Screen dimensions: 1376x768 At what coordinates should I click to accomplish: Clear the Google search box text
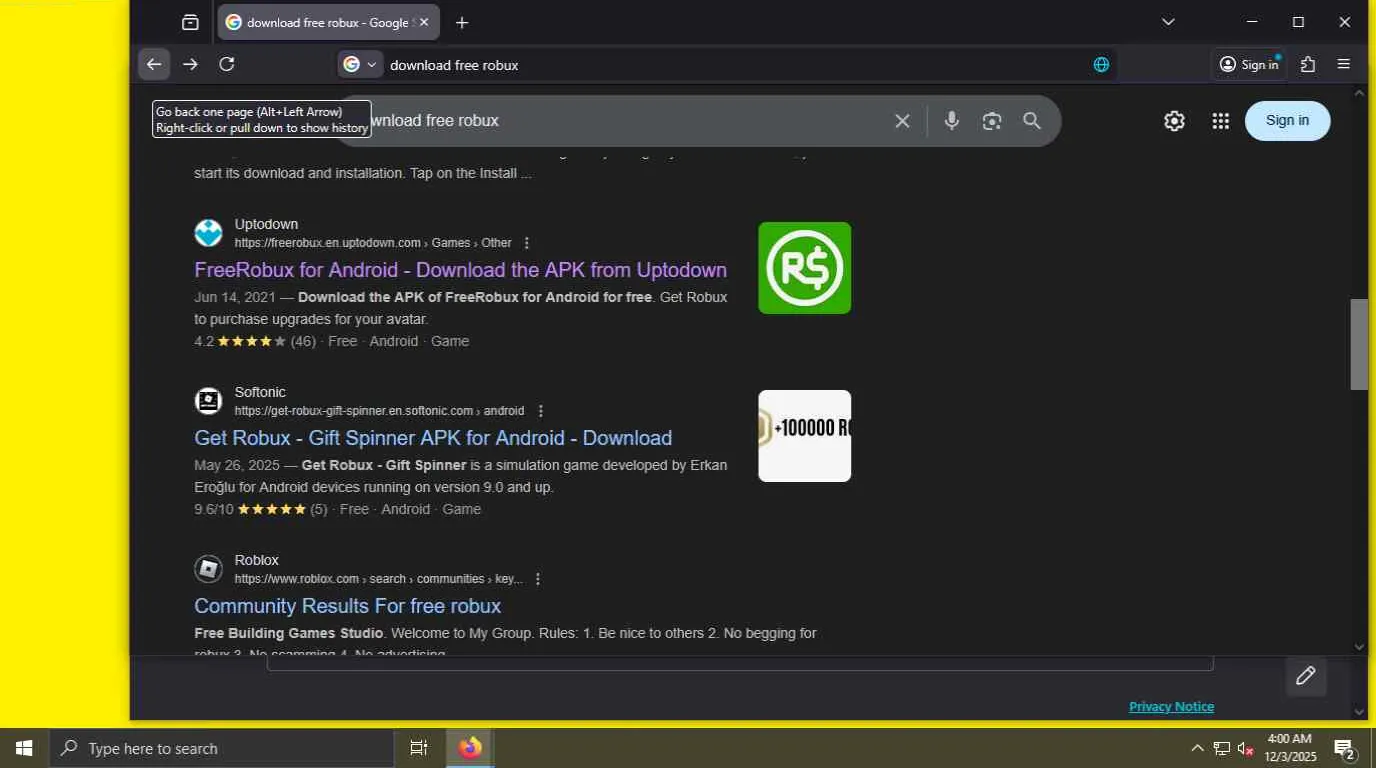902,121
